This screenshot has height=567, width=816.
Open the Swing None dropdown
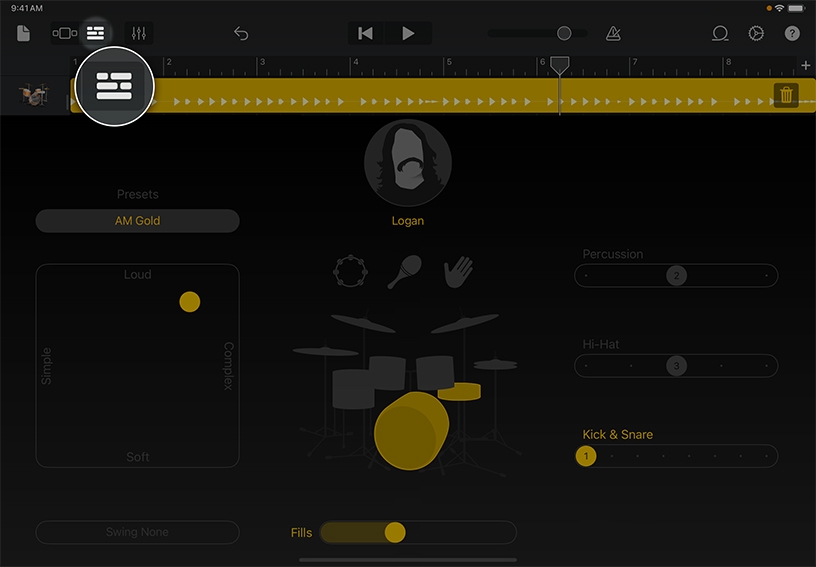pos(138,532)
